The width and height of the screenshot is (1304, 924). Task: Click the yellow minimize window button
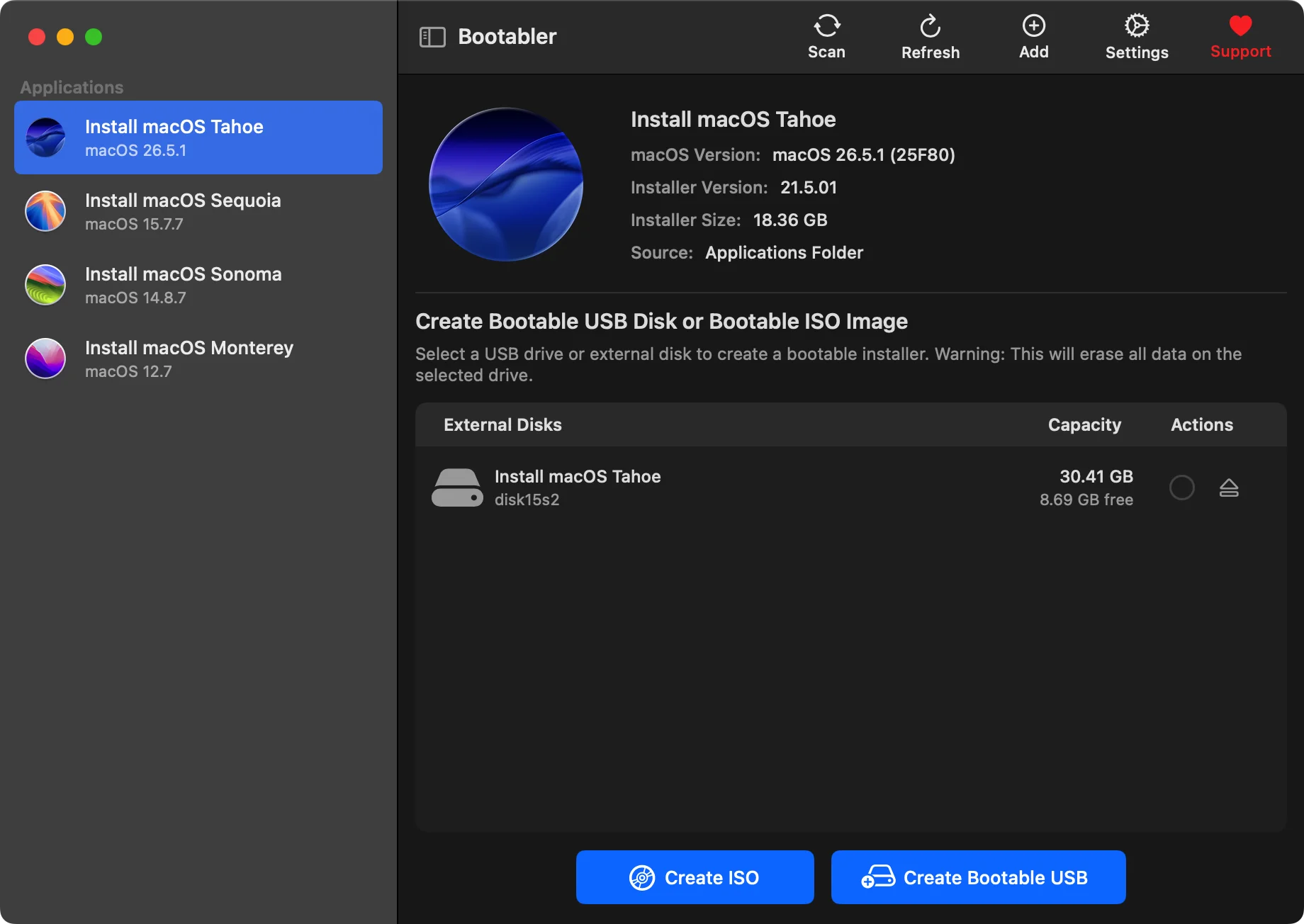pos(65,37)
